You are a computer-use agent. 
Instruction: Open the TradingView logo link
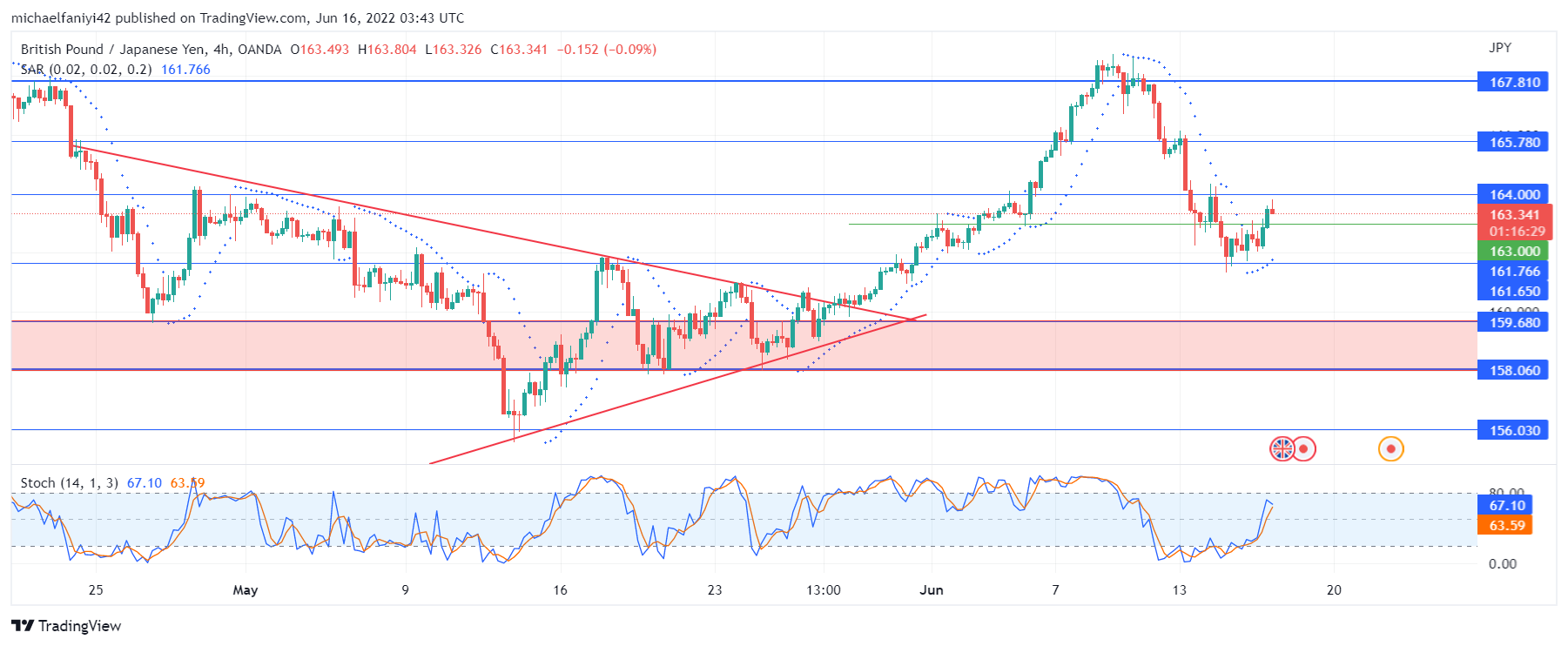[x=66, y=626]
